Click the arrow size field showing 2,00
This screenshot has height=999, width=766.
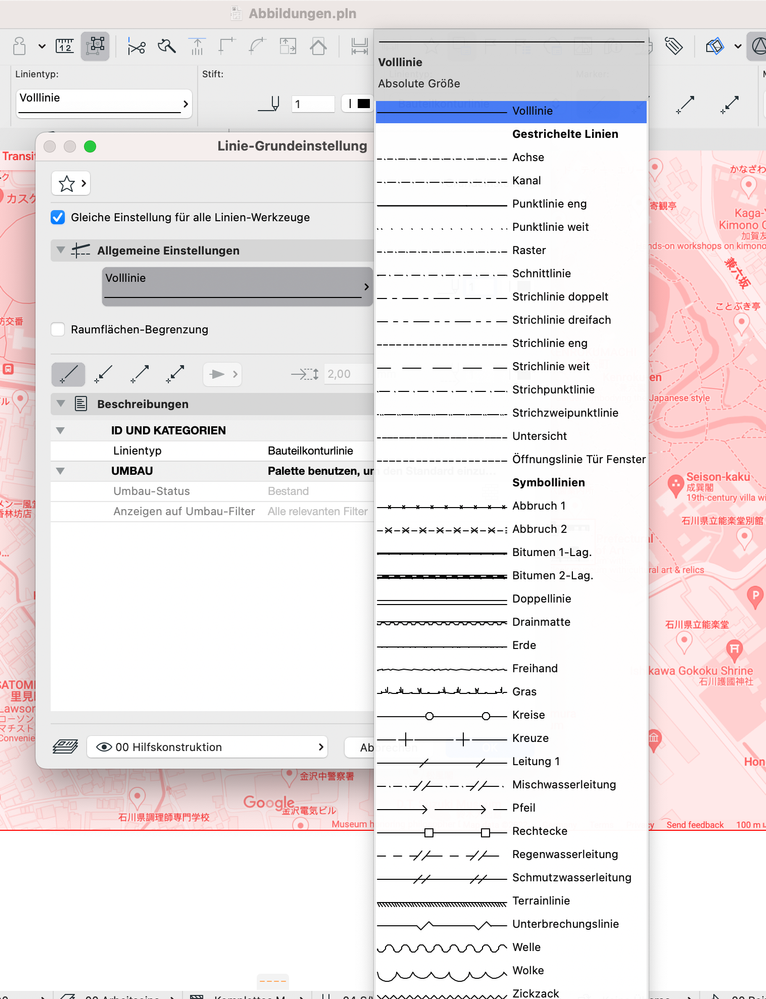(x=347, y=374)
